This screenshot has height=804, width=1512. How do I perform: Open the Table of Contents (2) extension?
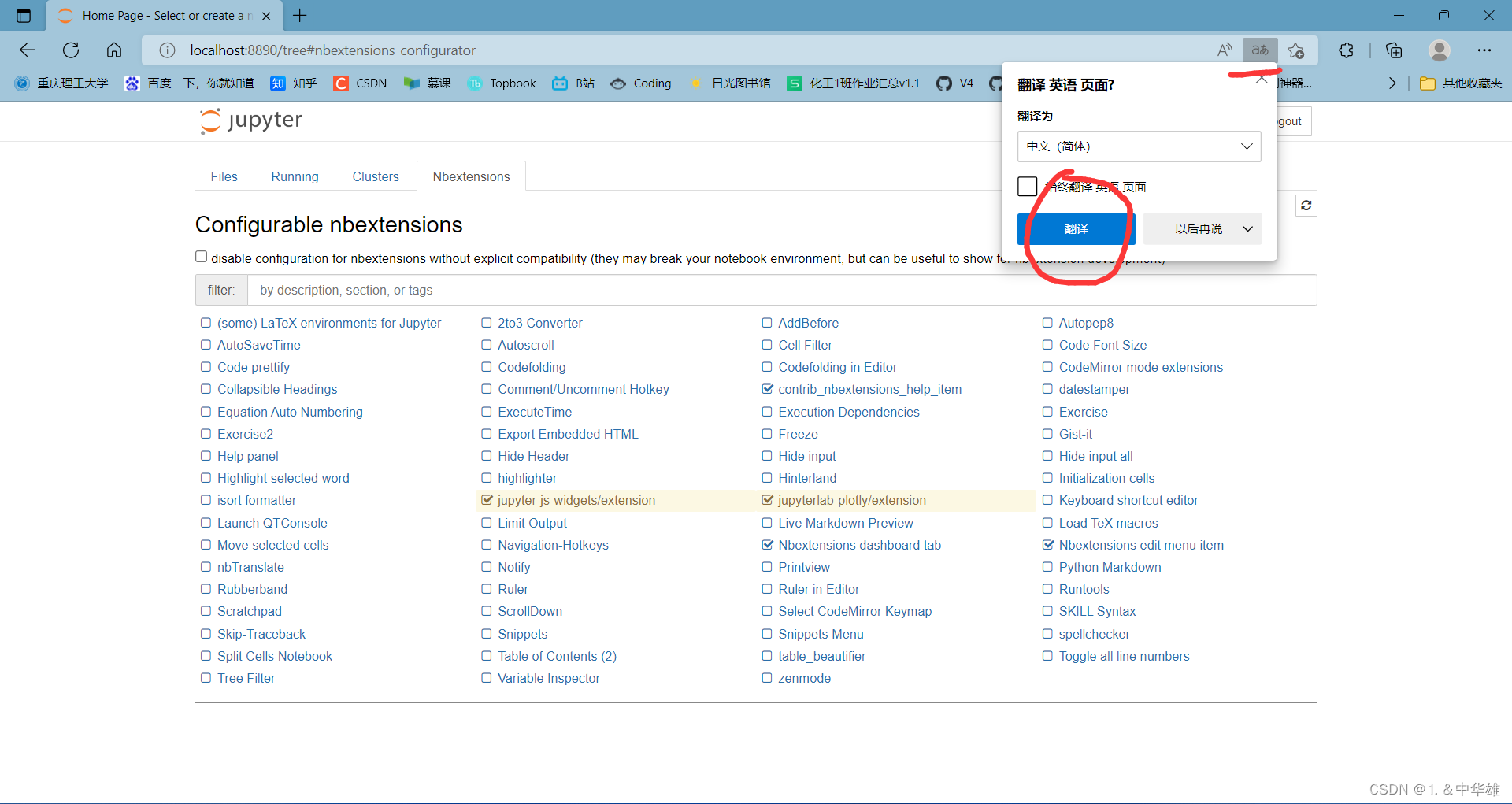point(557,656)
